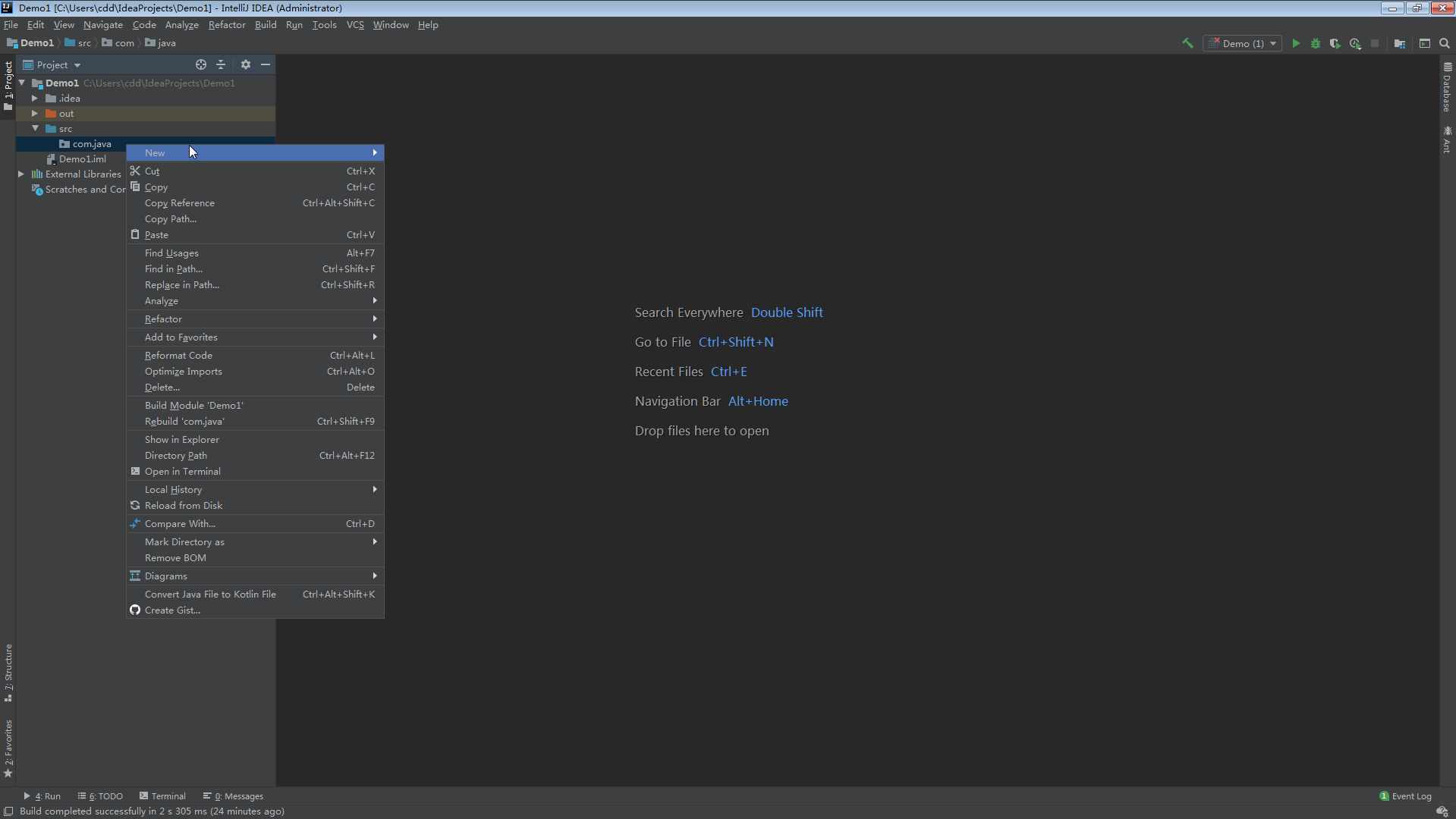
Task: Open Event Log from status bar
Action: pos(1405,796)
